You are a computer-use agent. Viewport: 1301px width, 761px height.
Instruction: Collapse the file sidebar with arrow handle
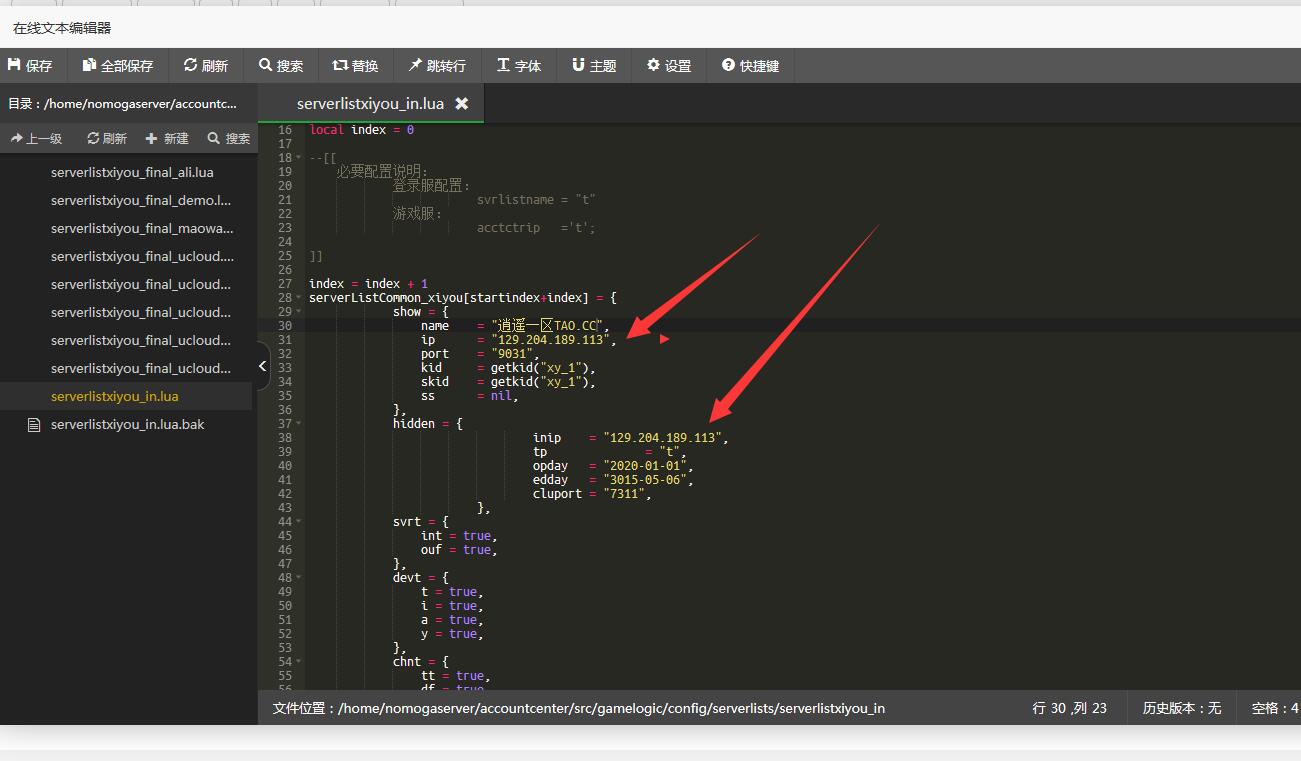(263, 367)
